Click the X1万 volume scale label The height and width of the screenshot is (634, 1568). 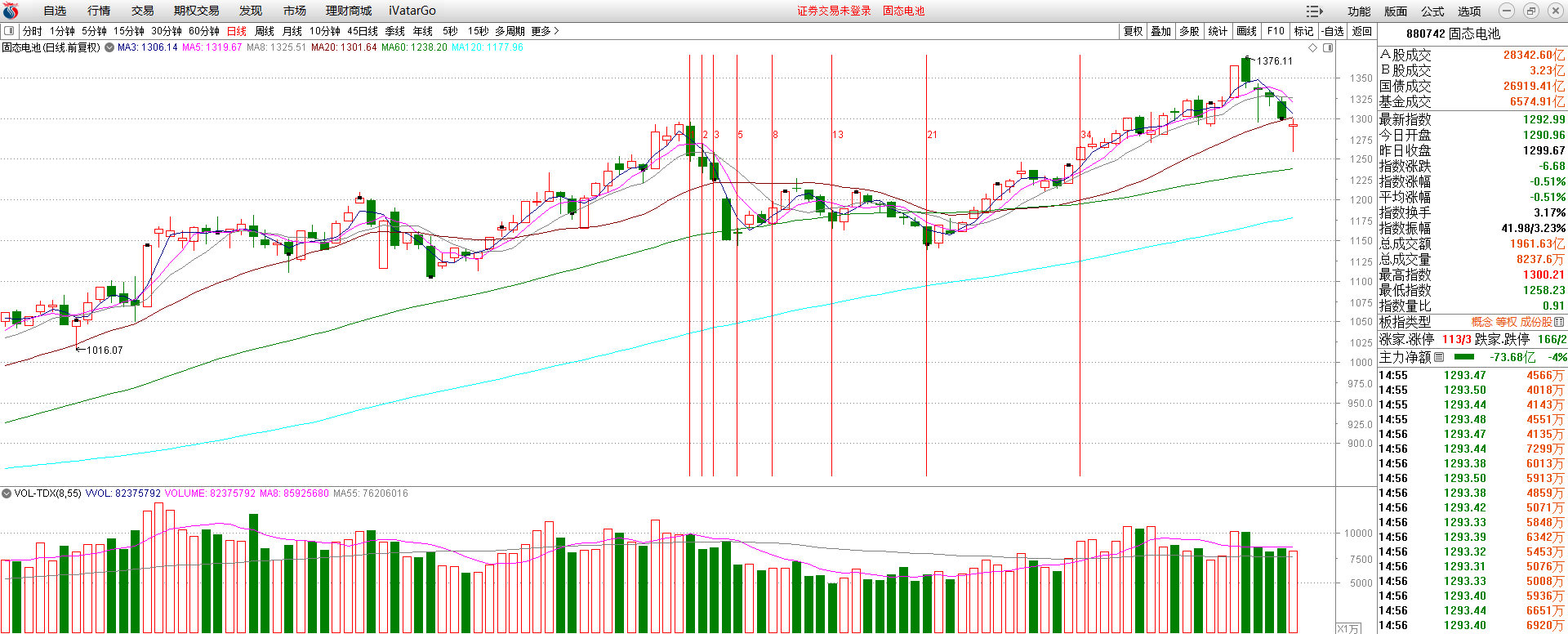1348,628
